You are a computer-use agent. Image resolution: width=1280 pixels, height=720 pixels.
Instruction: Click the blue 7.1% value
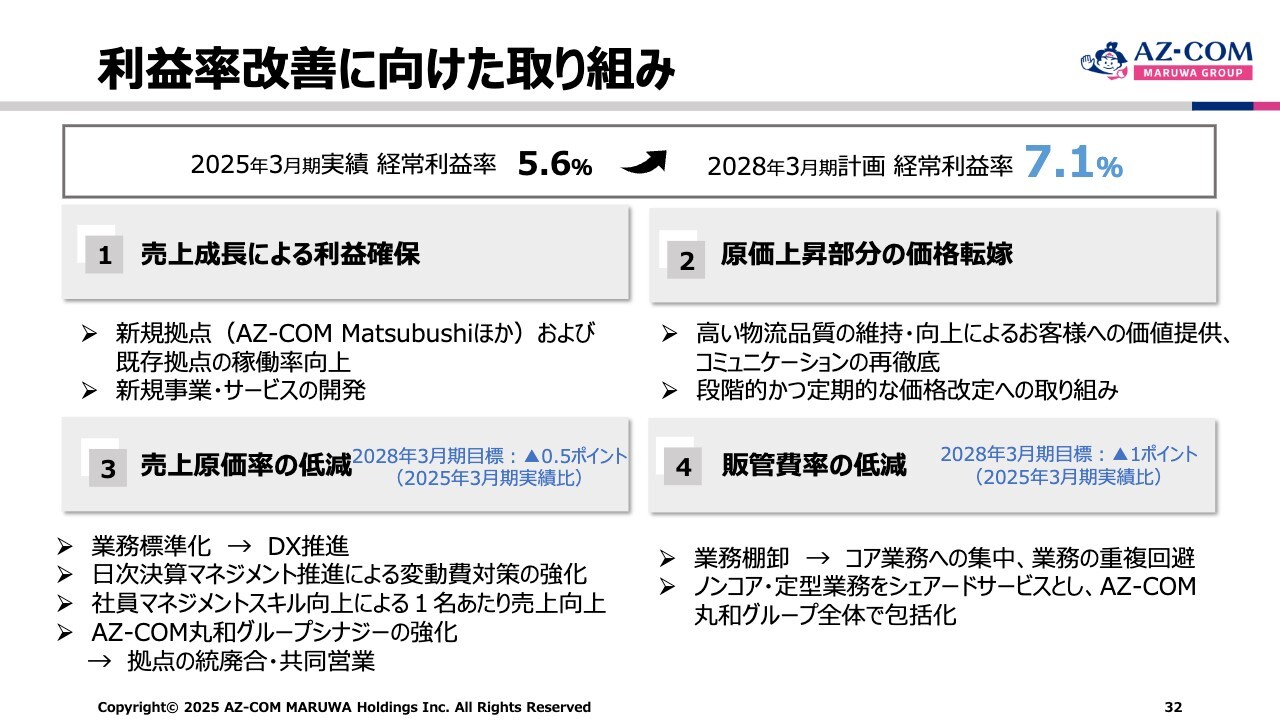(1073, 163)
